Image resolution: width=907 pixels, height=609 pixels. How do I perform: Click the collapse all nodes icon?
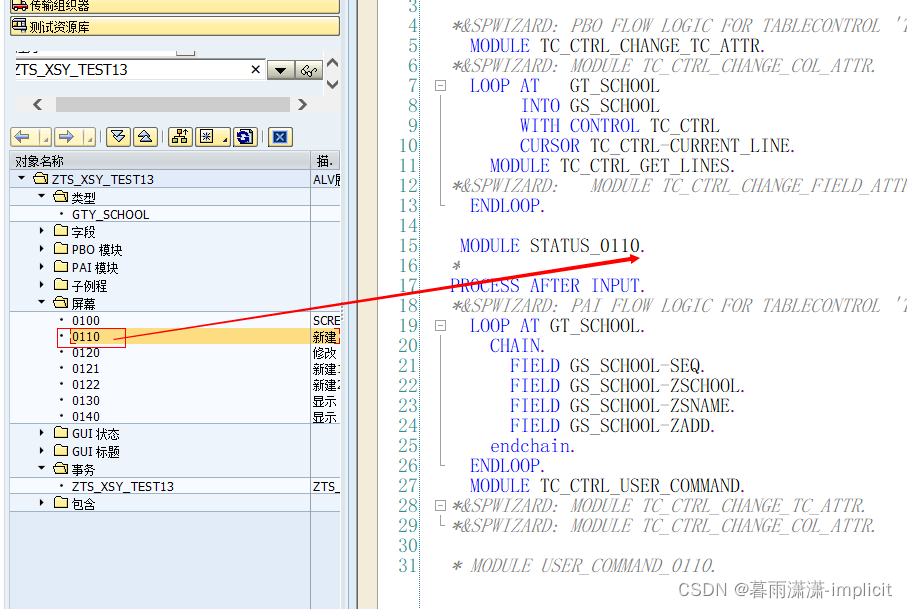[x=145, y=137]
